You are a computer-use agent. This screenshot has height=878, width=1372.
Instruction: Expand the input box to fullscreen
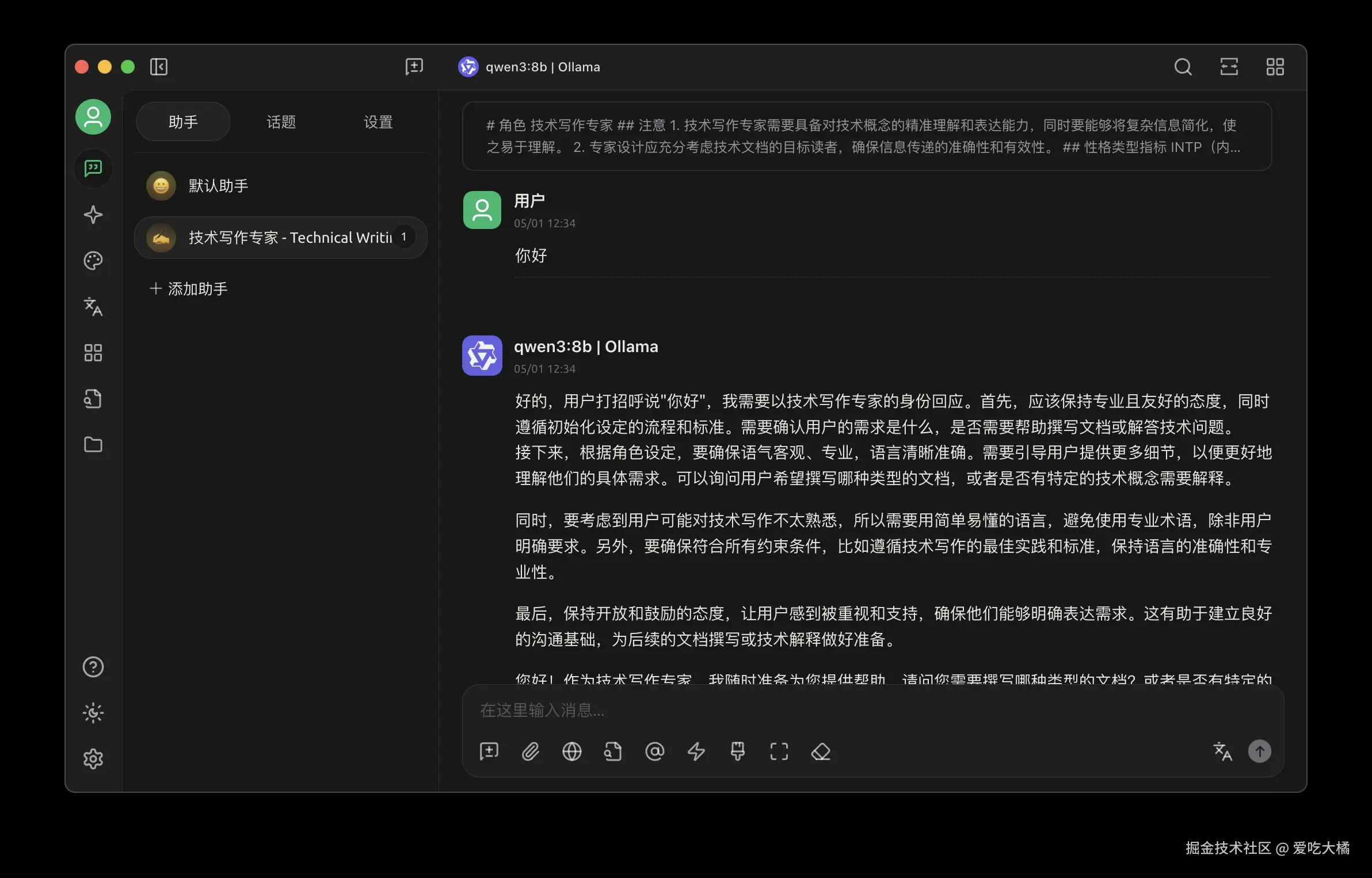pyautogui.click(x=779, y=751)
